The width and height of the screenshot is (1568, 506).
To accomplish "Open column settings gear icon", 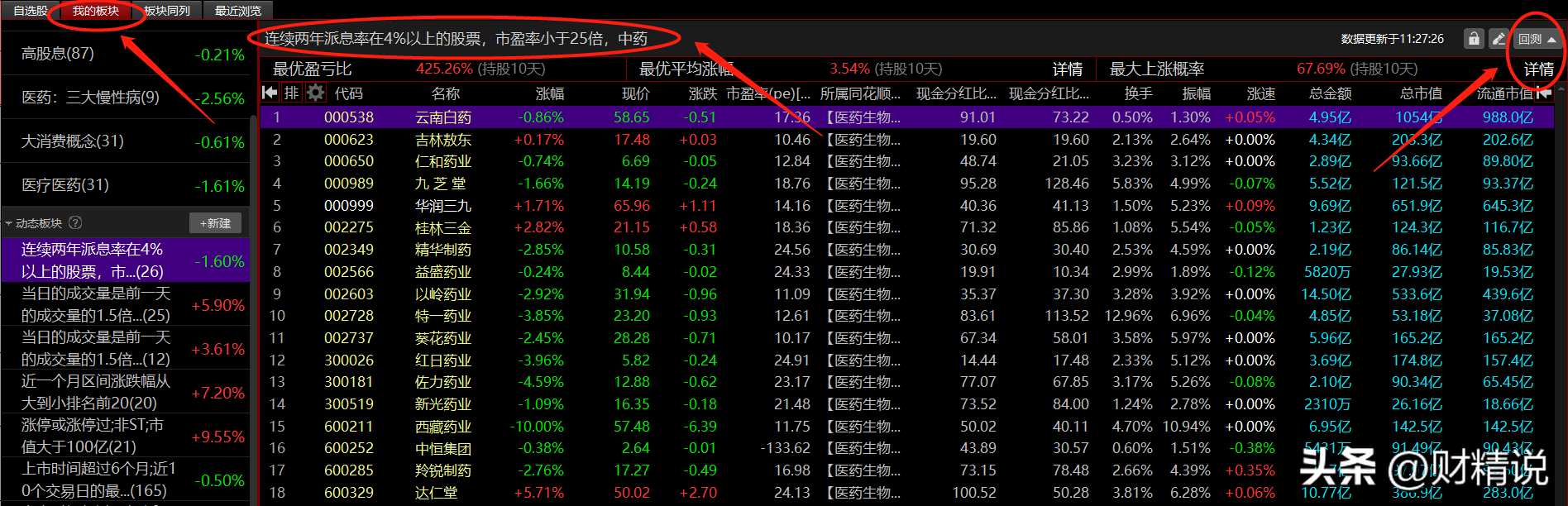I will click(315, 93).
